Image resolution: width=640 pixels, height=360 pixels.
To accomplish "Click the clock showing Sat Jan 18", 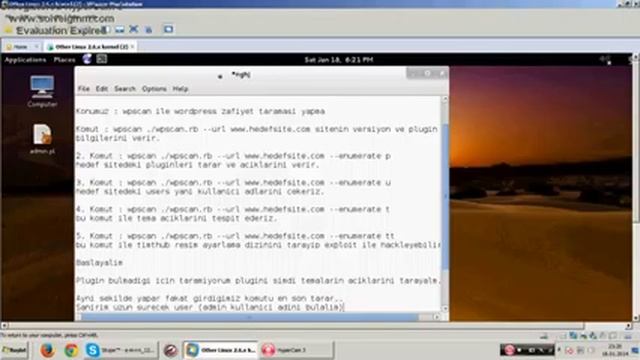I will pos(338,60).
